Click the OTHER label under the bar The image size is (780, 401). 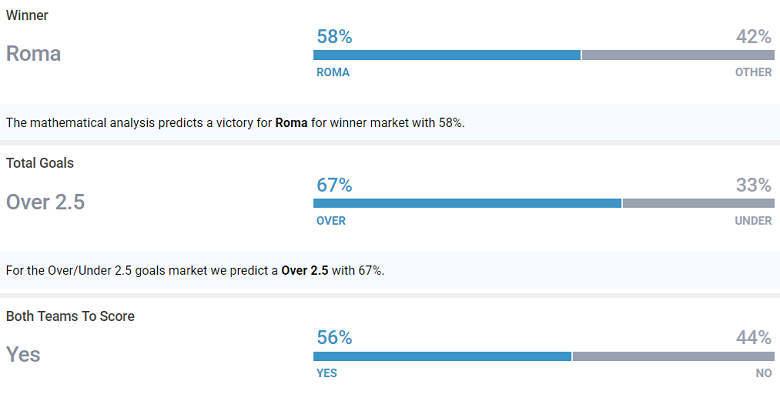tap(754, 72)
